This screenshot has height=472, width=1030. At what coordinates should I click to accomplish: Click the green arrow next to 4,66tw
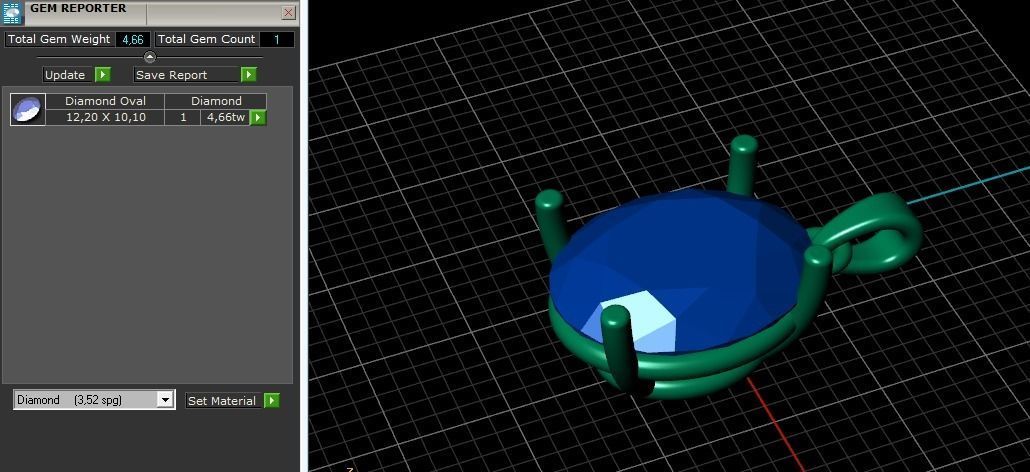[x=258, y=118]
